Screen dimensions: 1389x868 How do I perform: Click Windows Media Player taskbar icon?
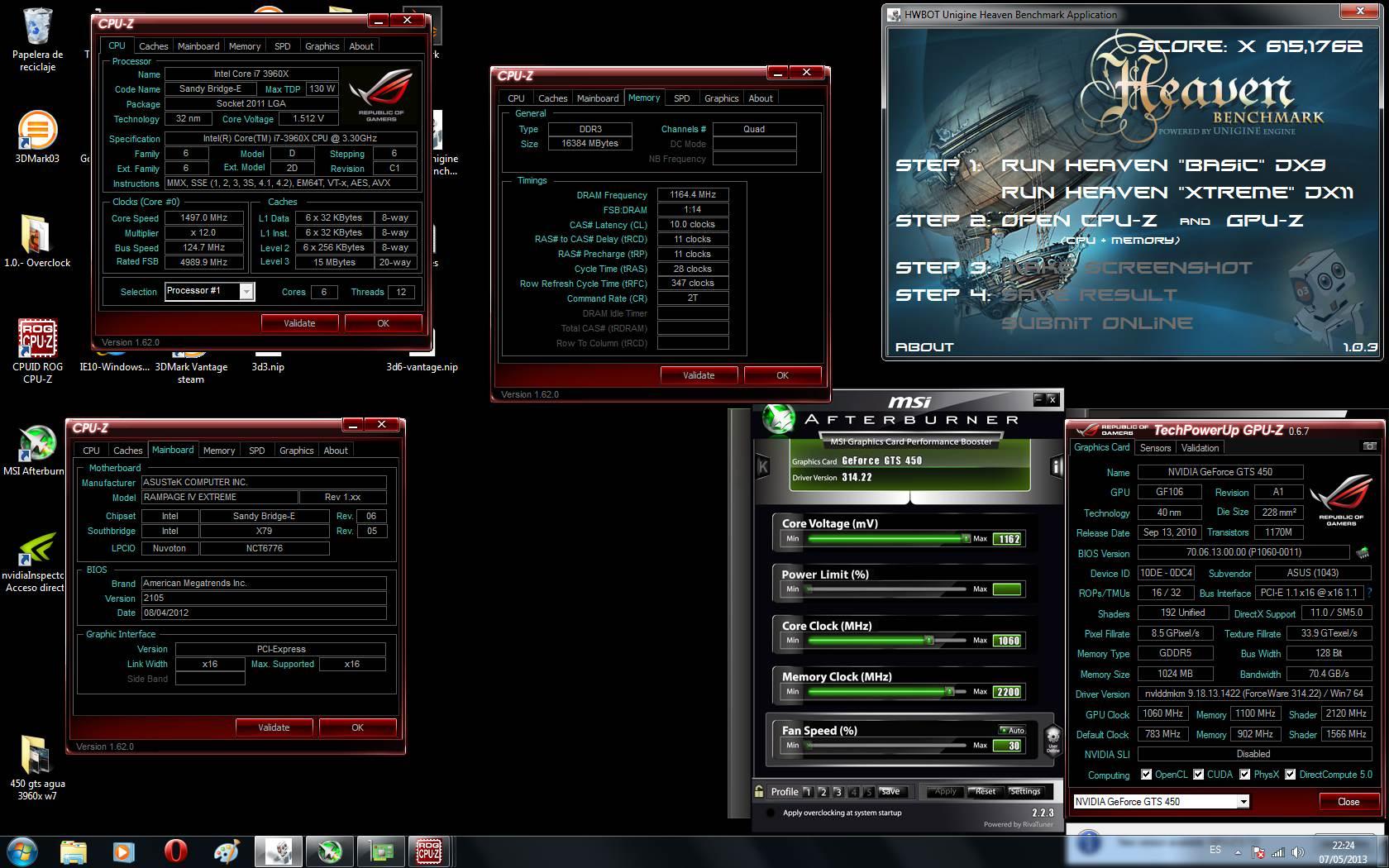click(x=123, y=851)
